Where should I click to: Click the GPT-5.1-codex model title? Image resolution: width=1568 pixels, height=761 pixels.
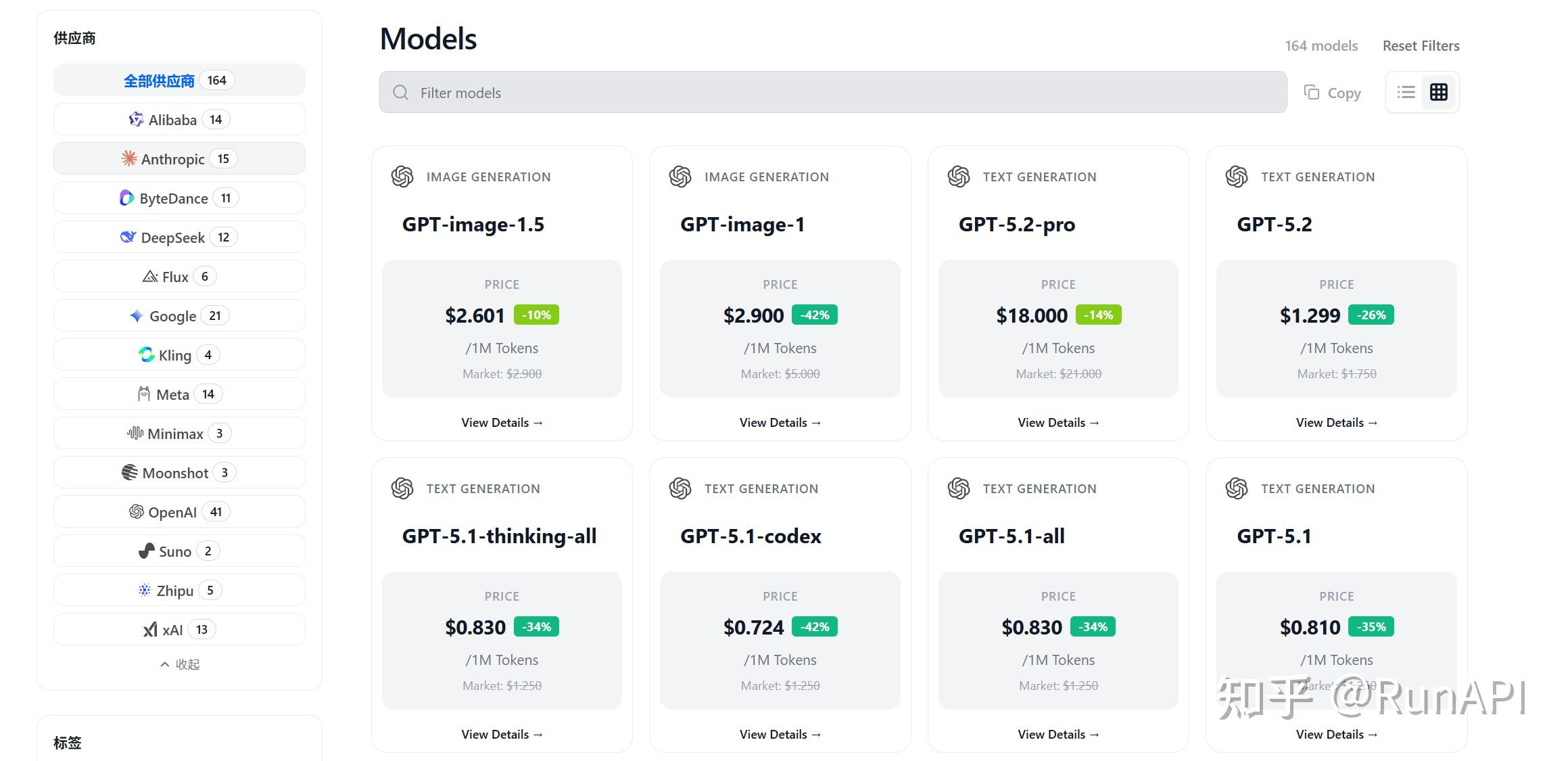751,536
